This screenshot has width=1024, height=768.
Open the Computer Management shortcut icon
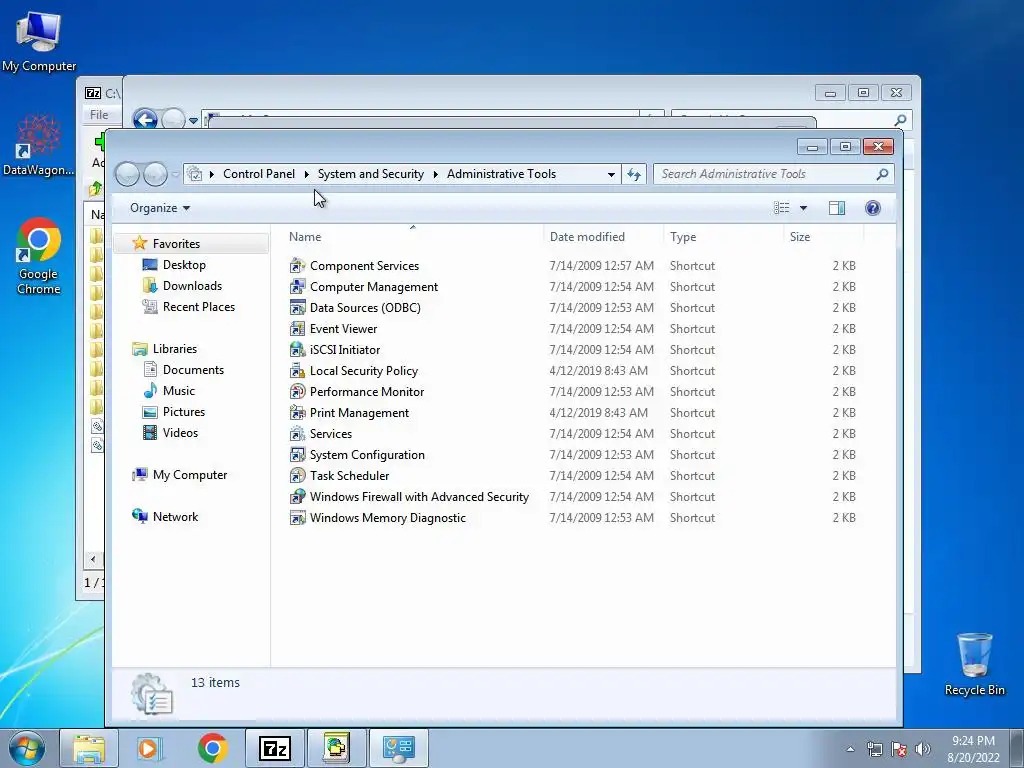(297, 287)
